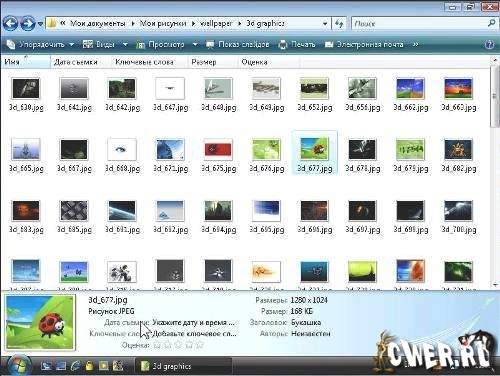The height and width of the screenshot is (376, 500).
Task: Set rating with the third star
Action: (178, 345)
